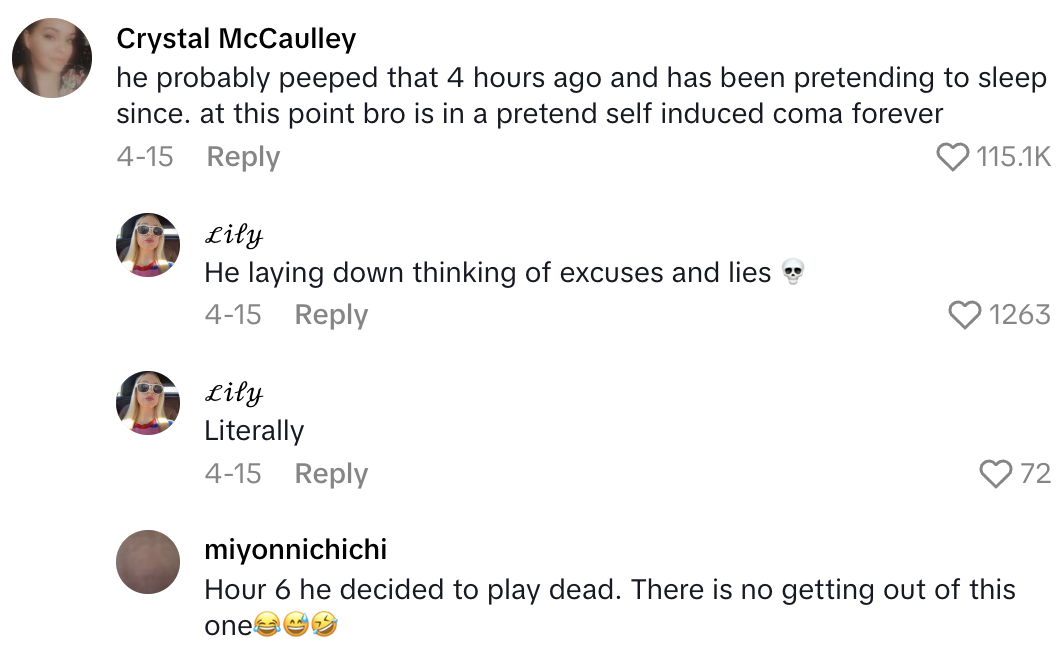The width and height of the screenshot is (1064, 648).
Task: Reply to Lily's "excuses and lies" comment
Action: [331, 315]
